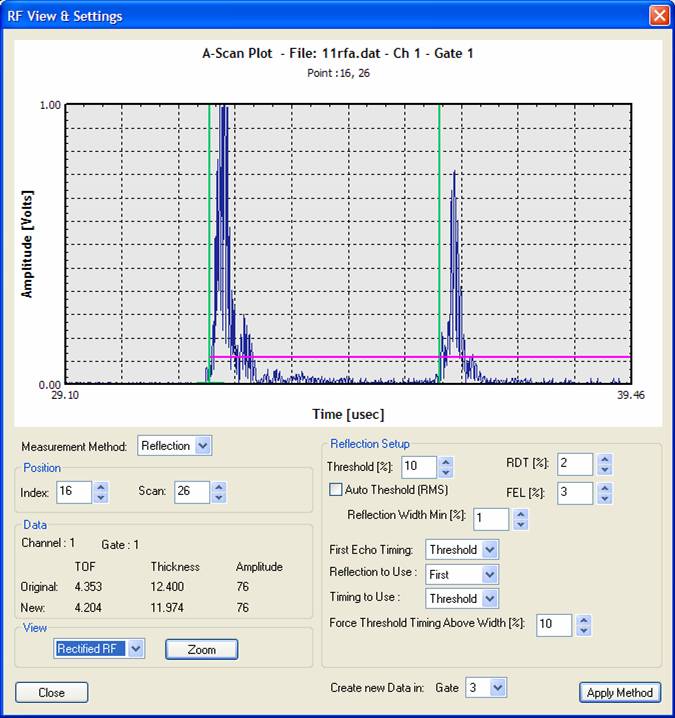The height and width of the screenshot is (718, 675).
Task: Increase the Index value with up arrow
Action: 101,487
